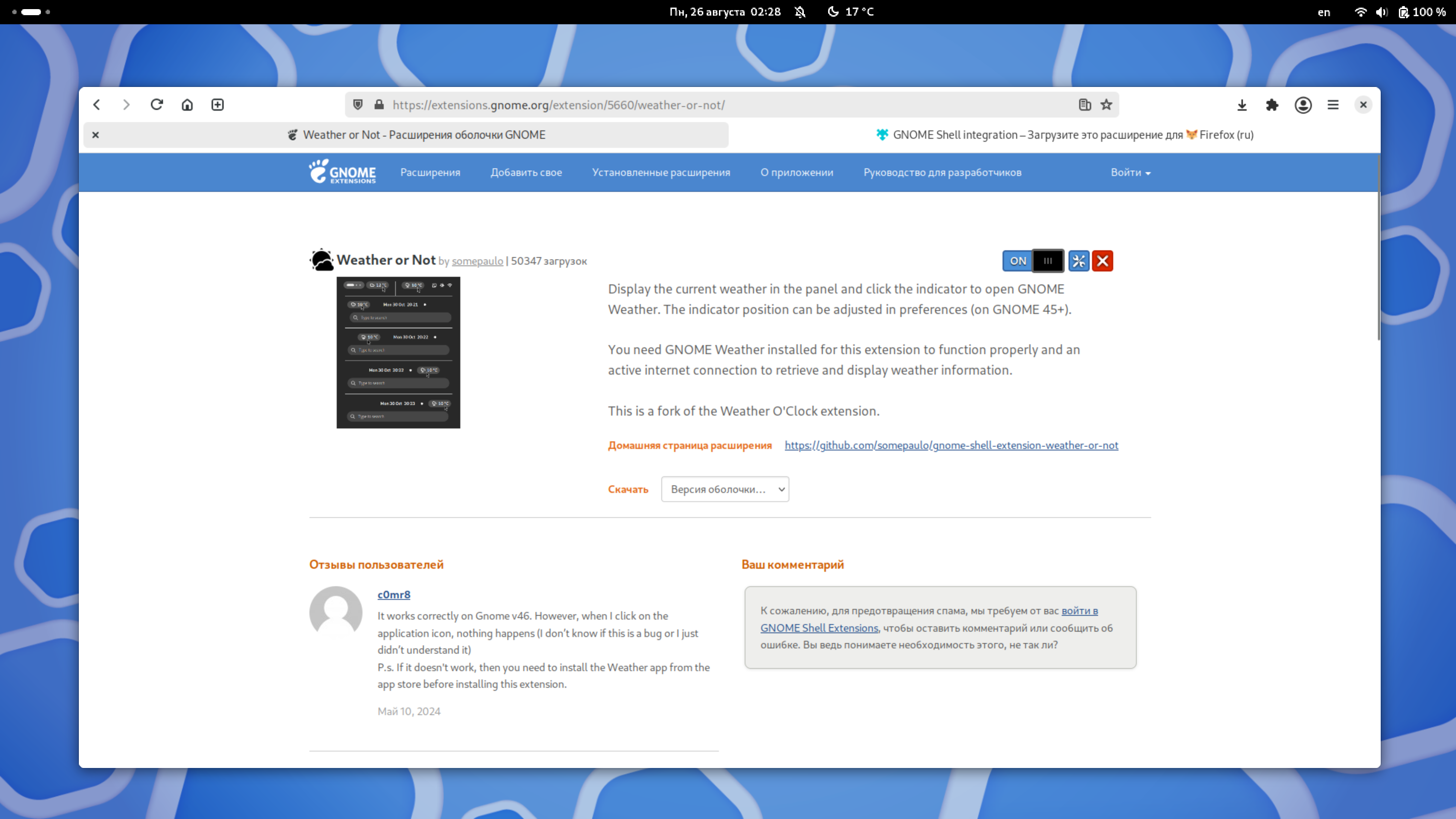Click the settings/preferences icon for extension
Screen dimensions: 1456x819
click(x=1078, y=261)
